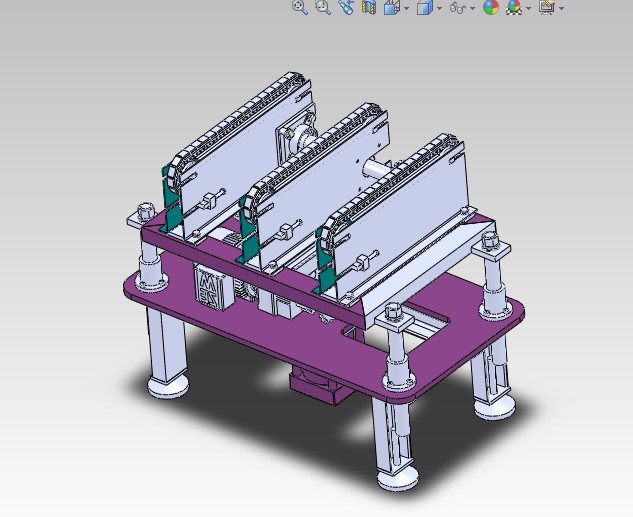This screenshot has height=517, width=633.
Task: Open the Display Style dropdown arrow
Action: coord(439,8)
